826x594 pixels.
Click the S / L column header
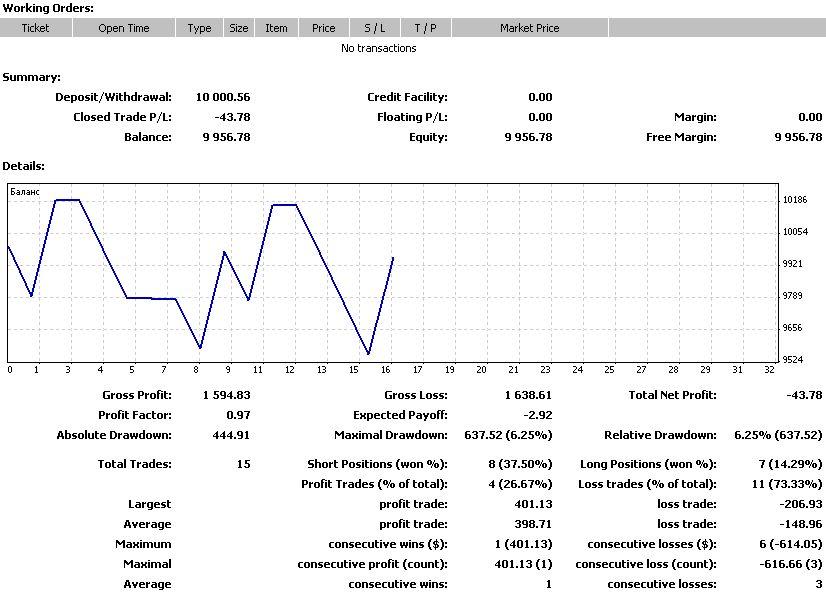pos(374,28)
